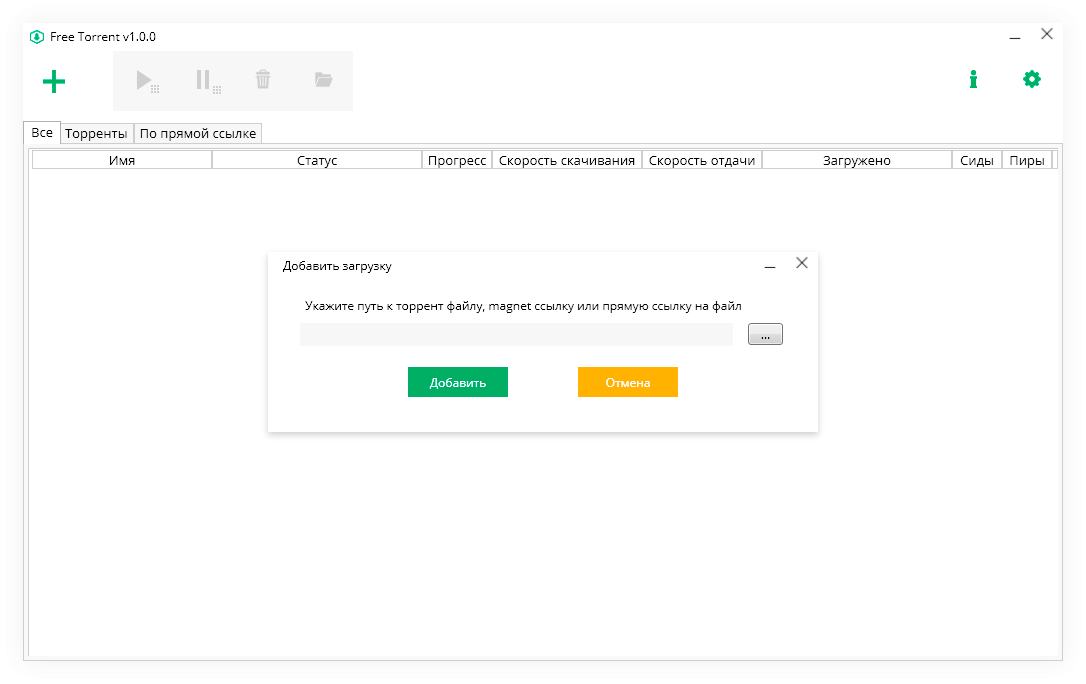Open settings via green gear icon
The width and height of the screenshot is (1086, 684).
point(1032,79)
